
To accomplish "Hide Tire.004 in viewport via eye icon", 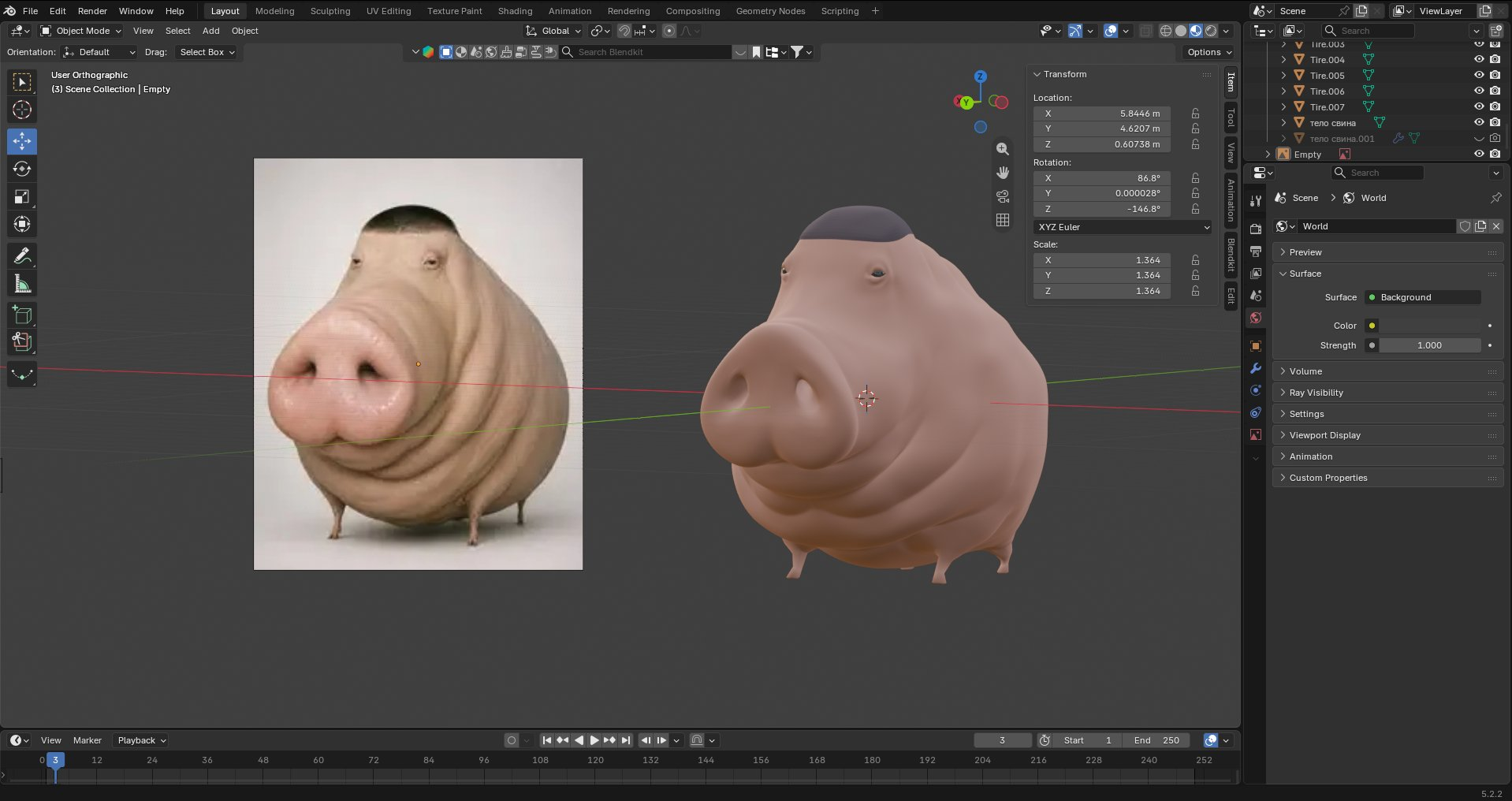I will tap(1479, 60).
